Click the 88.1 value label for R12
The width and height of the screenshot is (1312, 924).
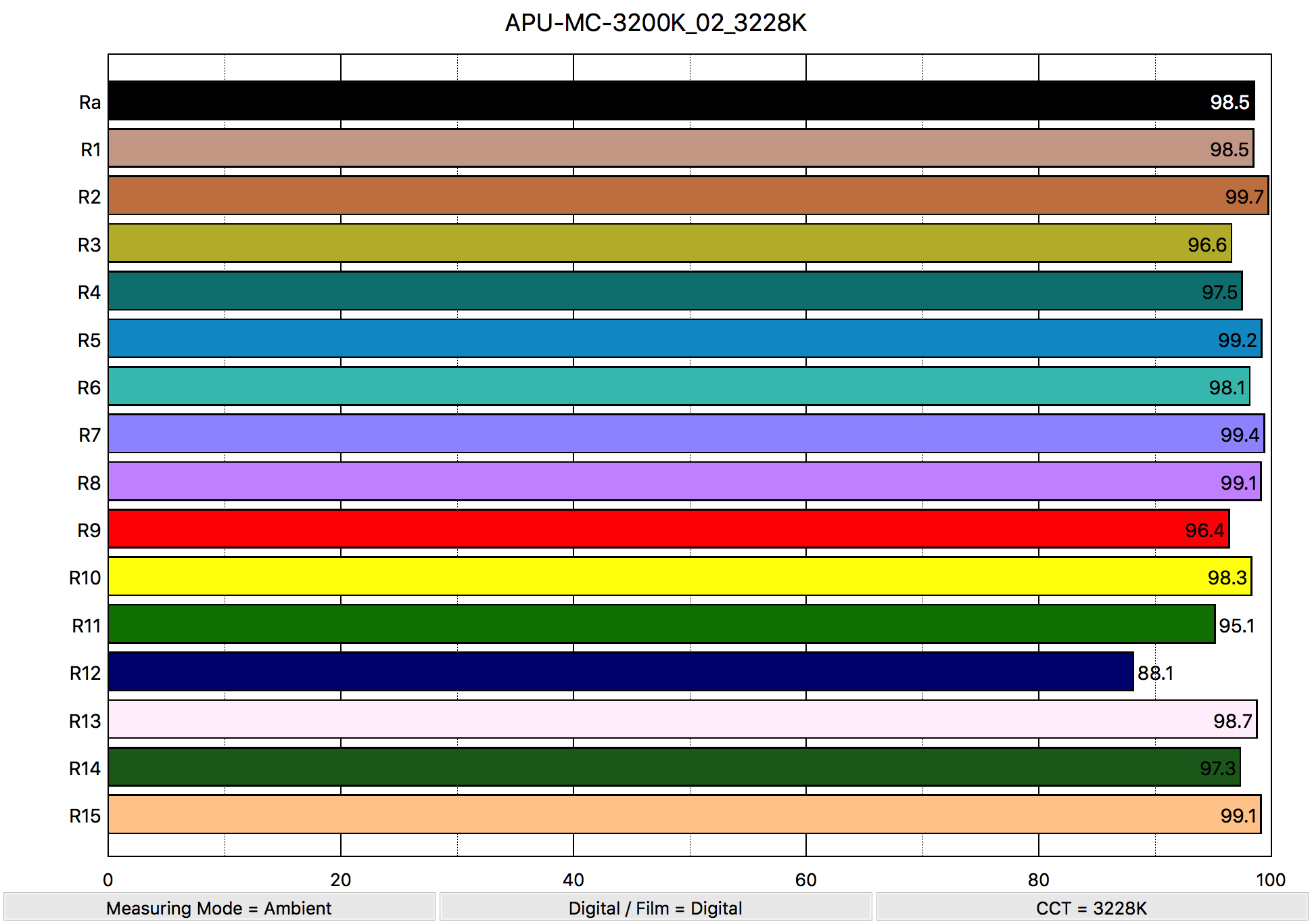[1155, 673]
